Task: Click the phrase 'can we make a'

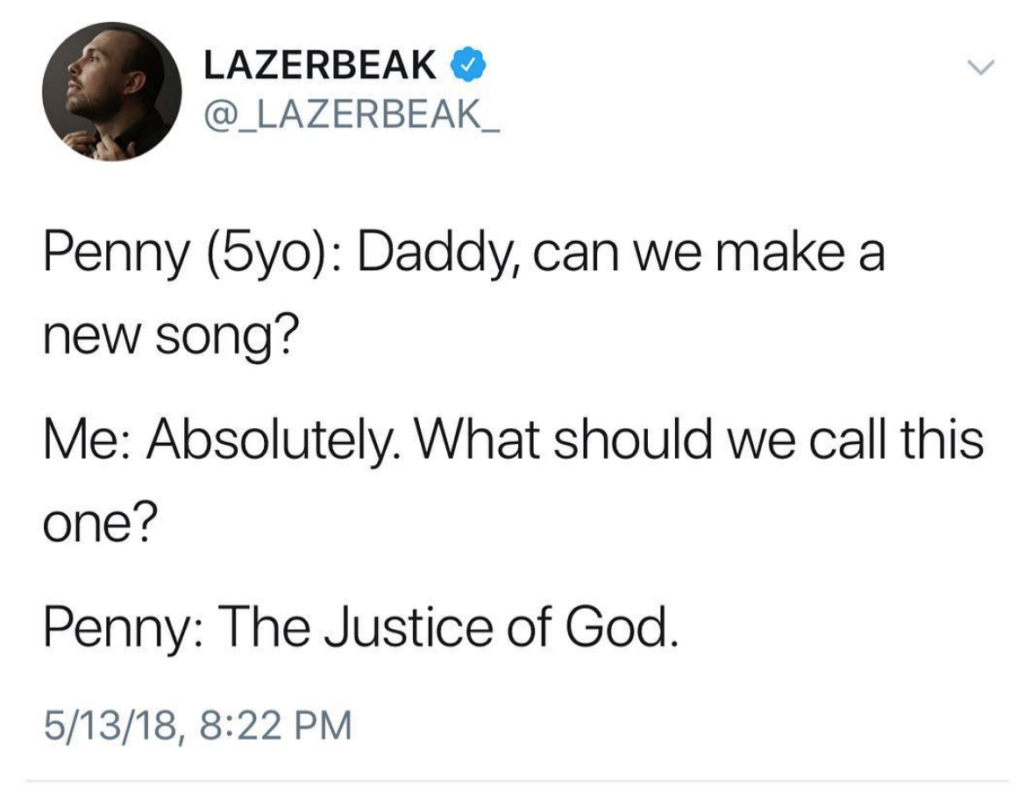Action: tap(709, 253)
